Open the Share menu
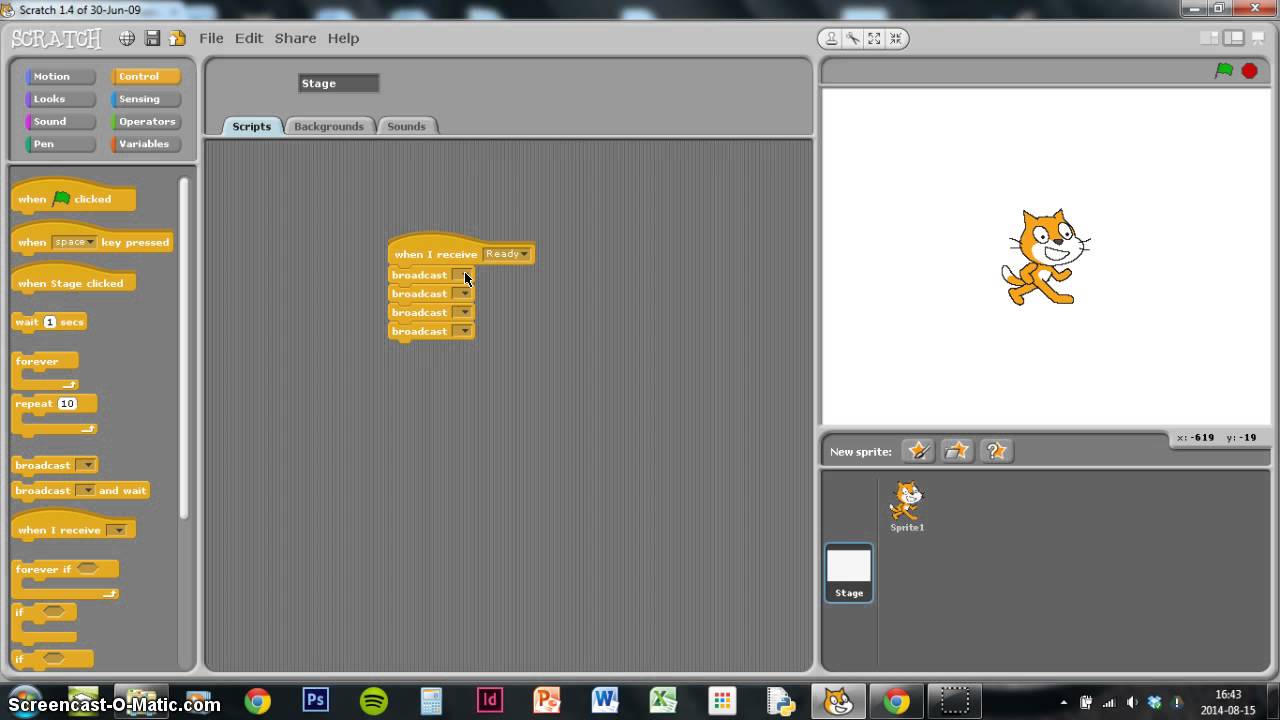Viewport: 1280px width, 720px height. (x=295, y=38)
